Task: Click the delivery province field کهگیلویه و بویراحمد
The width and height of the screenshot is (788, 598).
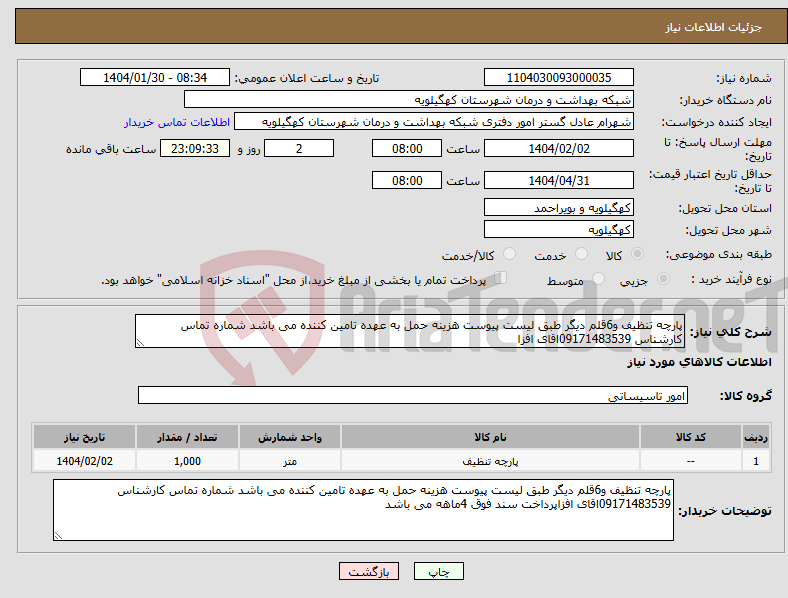Action: coord(559,208)
